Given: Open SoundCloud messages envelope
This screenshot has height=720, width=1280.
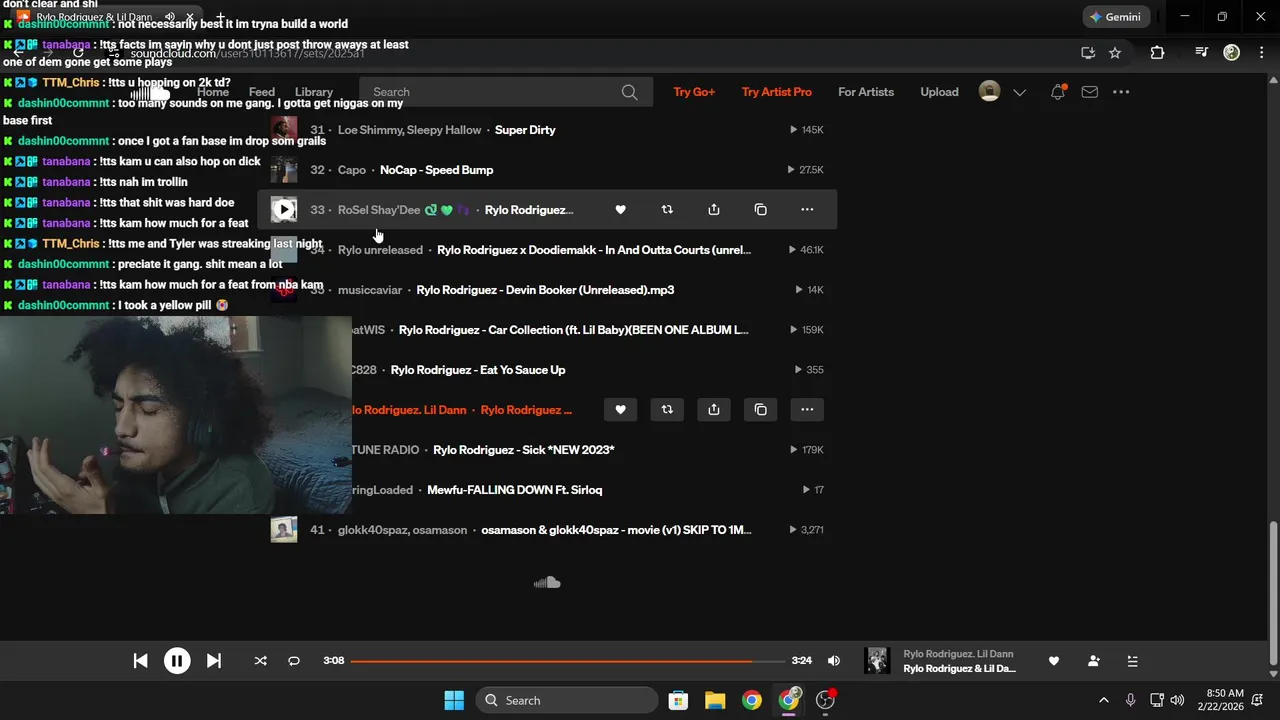Looking at the screenshot, I should tap(1090, 92).
